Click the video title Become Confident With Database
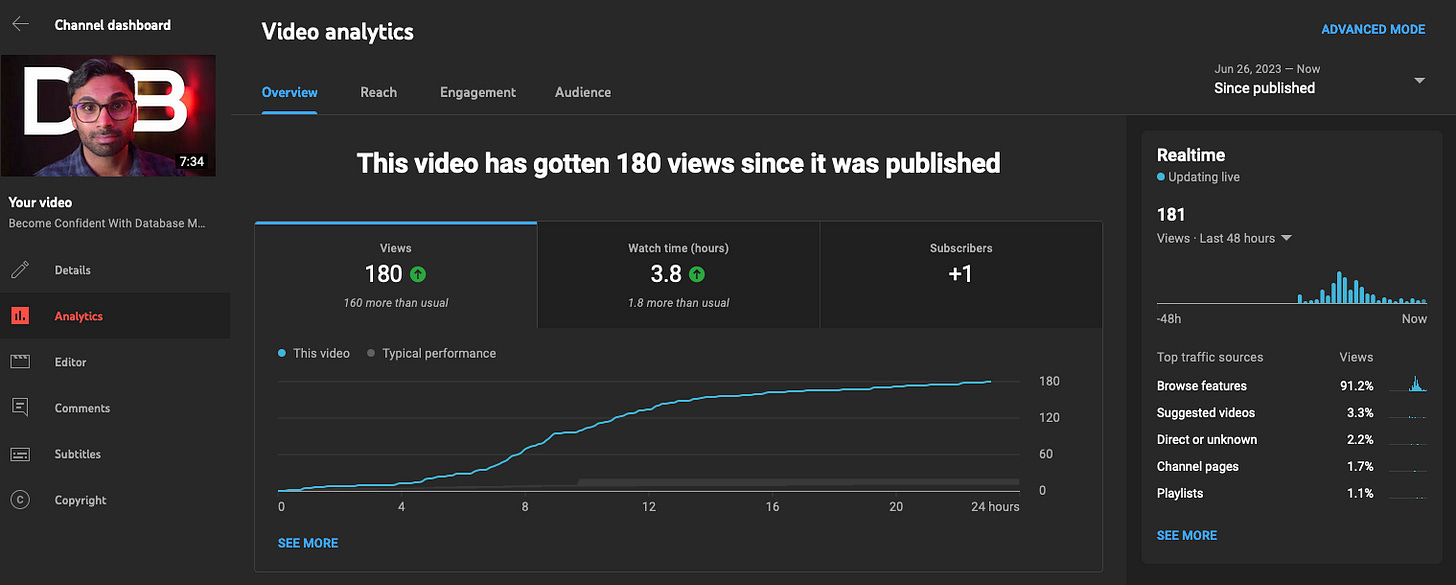 [x=107, y=223]
